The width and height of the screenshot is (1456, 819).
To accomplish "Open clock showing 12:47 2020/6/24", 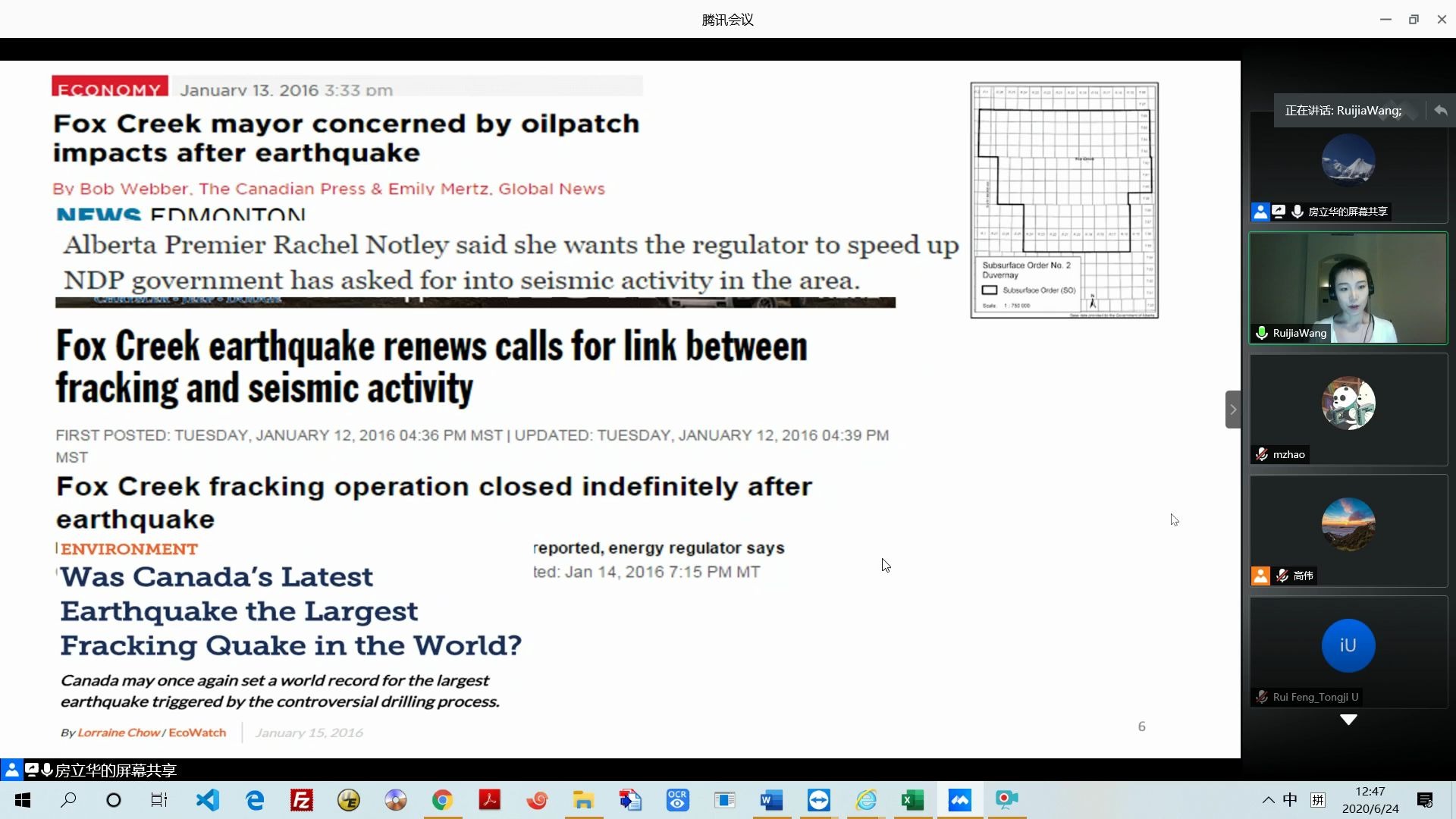I will pos(1370,800).
